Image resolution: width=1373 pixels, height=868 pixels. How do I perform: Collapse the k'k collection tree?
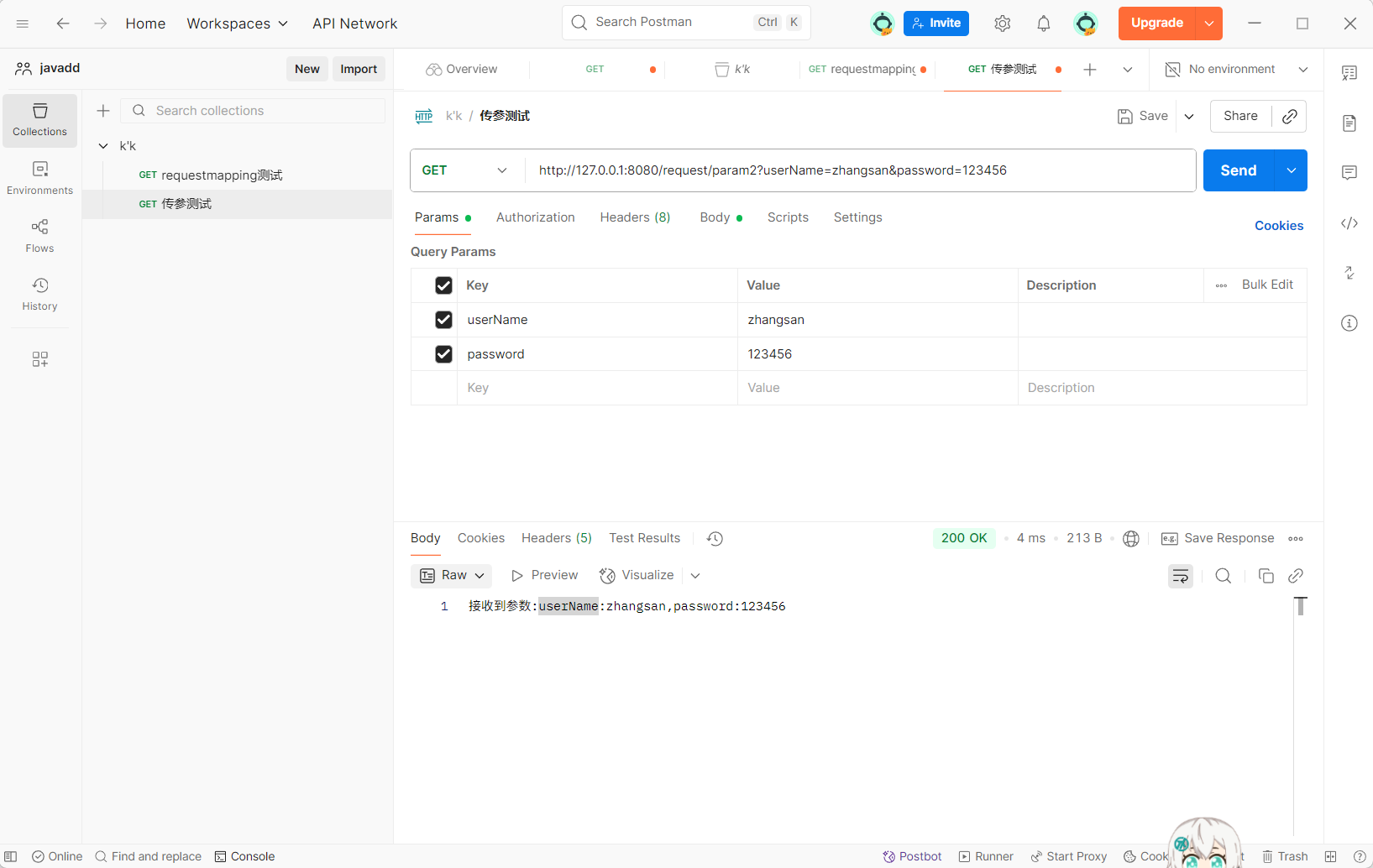[x=103, y=146]
